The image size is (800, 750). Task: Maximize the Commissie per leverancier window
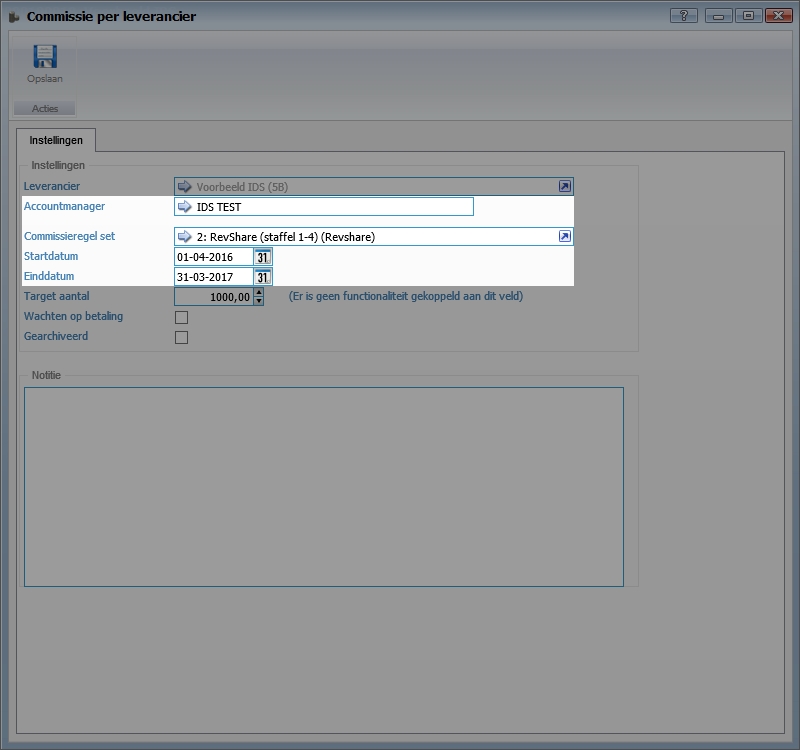click(x=747, y=15)
